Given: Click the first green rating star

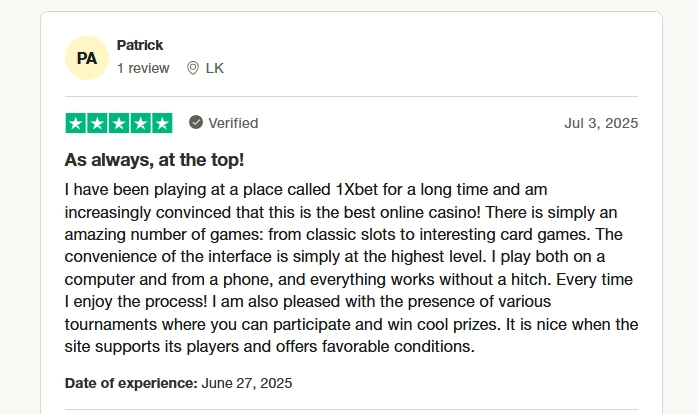Looking at the screenshot, I should point(76,123).
